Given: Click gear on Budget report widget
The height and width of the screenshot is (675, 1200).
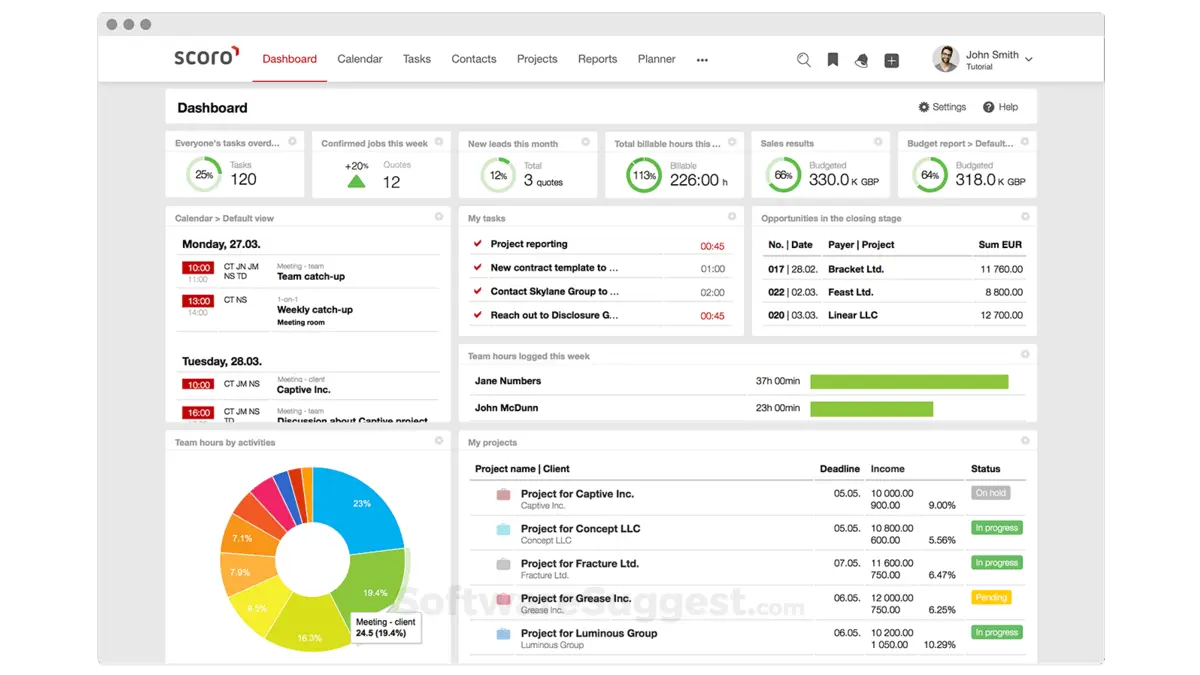Looking at the screenshot, I should coord(1025,142).
